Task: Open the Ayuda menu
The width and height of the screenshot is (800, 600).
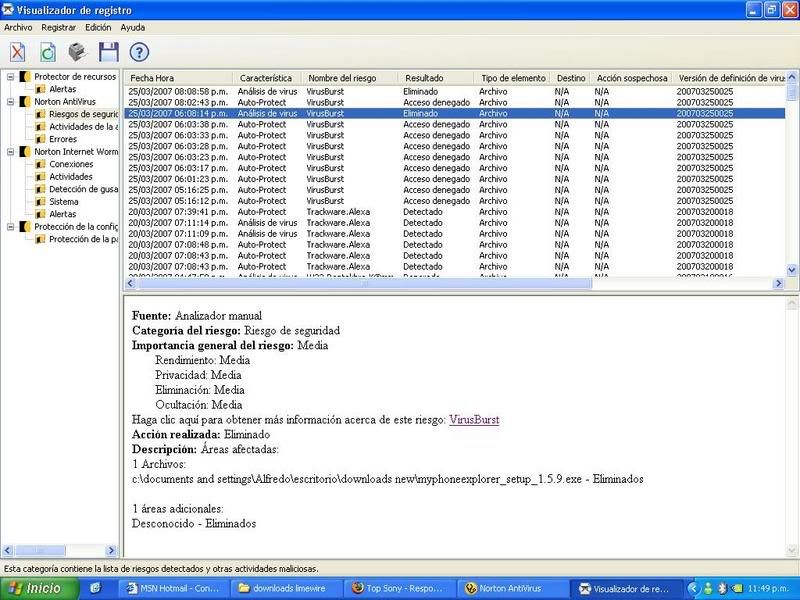Action: coord(133,28)
